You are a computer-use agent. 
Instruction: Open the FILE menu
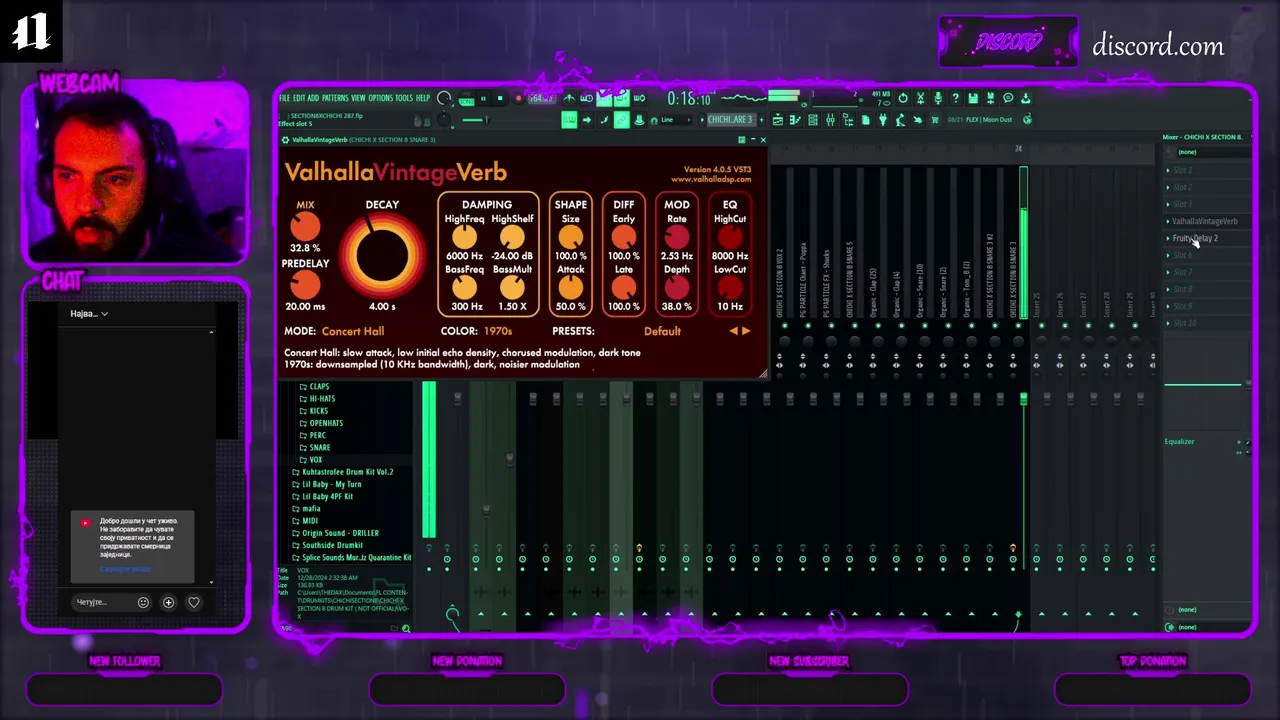click(285, 98)
